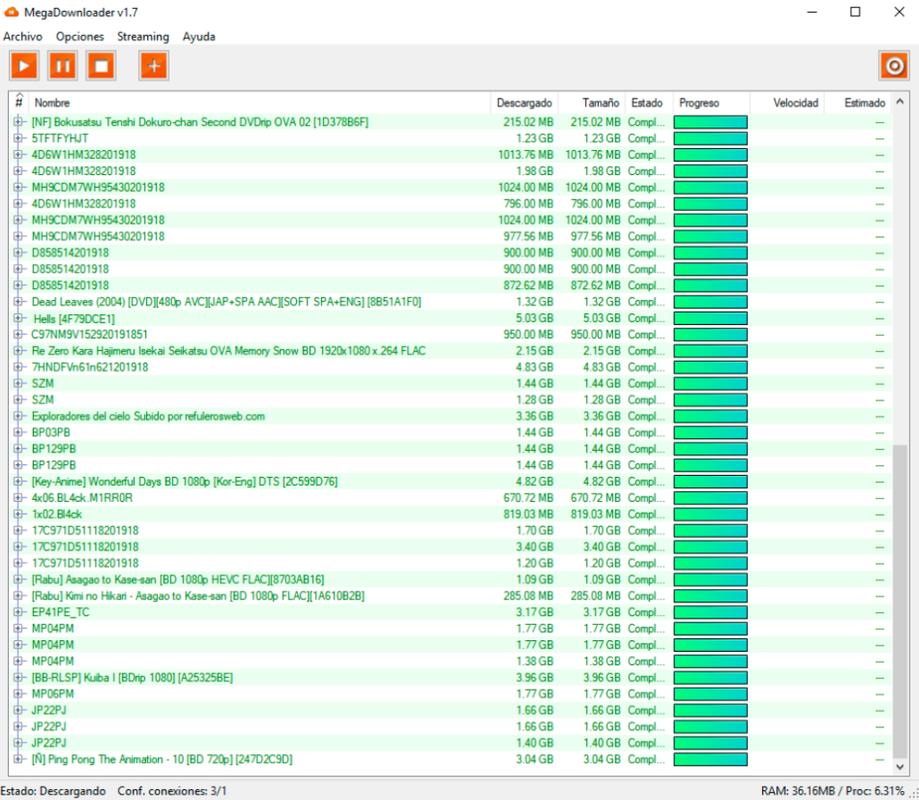Click progress bar of Hells row
The width and height of the screenshot is (919, 800).
click(710, 318)
